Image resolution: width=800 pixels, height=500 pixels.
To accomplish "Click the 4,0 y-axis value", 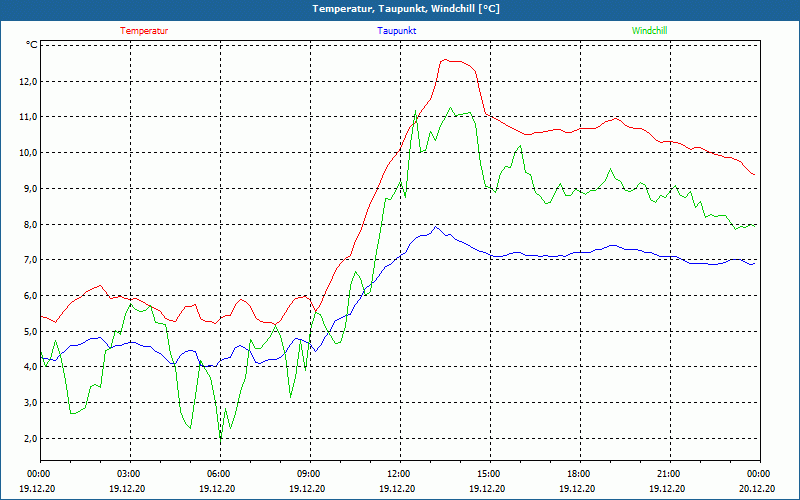I will coord(30,367).
